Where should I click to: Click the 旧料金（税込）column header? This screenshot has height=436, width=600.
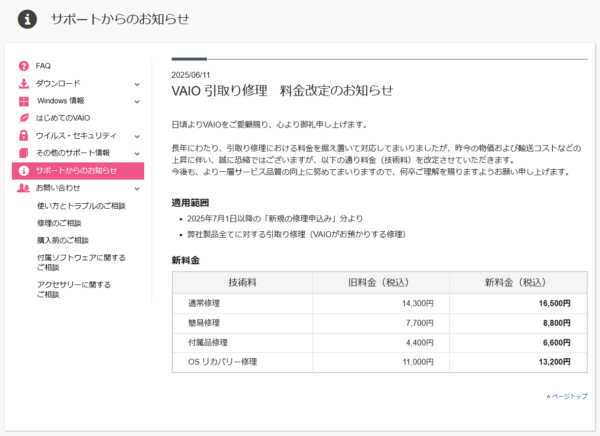tap(381, 283)
